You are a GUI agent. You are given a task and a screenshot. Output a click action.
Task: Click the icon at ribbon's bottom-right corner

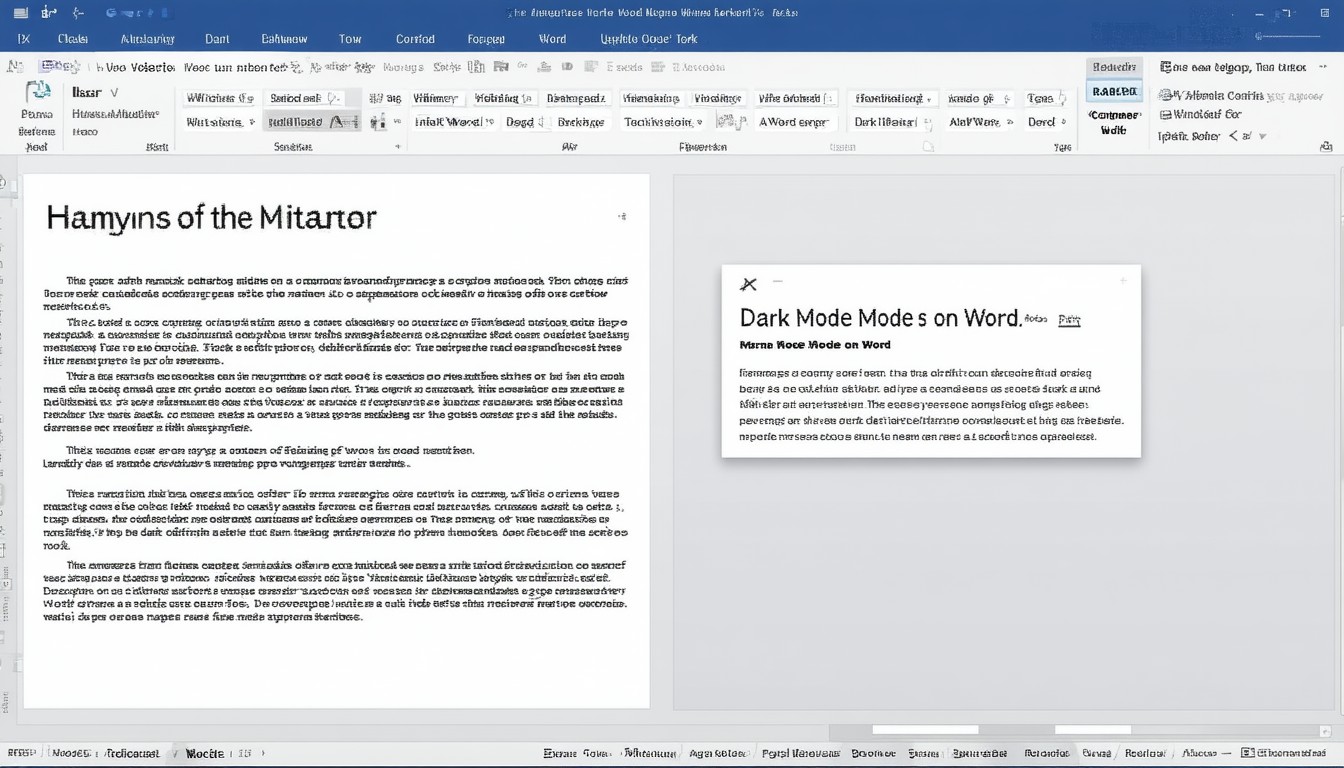point(1326,146)
